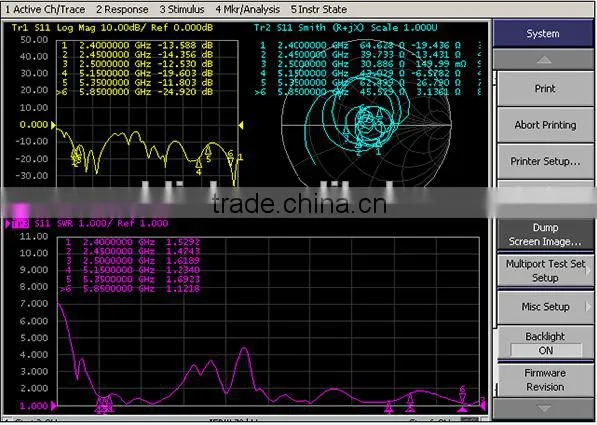Image resolution: width=597 pixels, height=425 pixels.
Task: Click Smith marker 1 readout 64.628 Ω
Action: (x=361, y=45)
